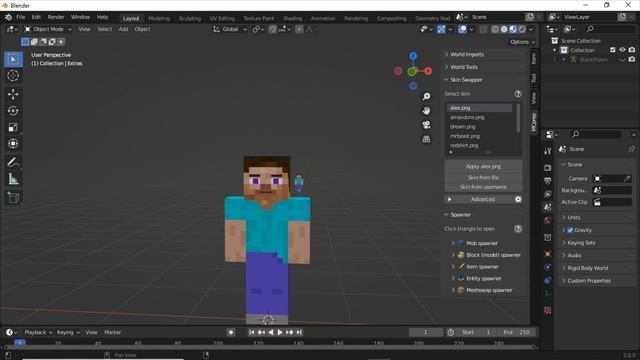This screenshot has height=360, width=640.
Task: Toggle timeline auto keying record button
Action: coord(231,333)
